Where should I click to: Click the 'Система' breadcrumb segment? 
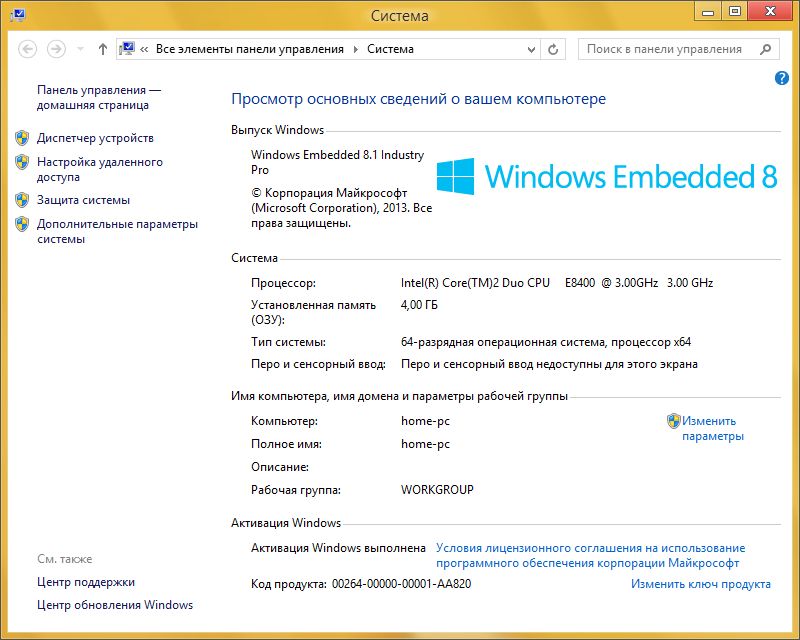point(390,49)
